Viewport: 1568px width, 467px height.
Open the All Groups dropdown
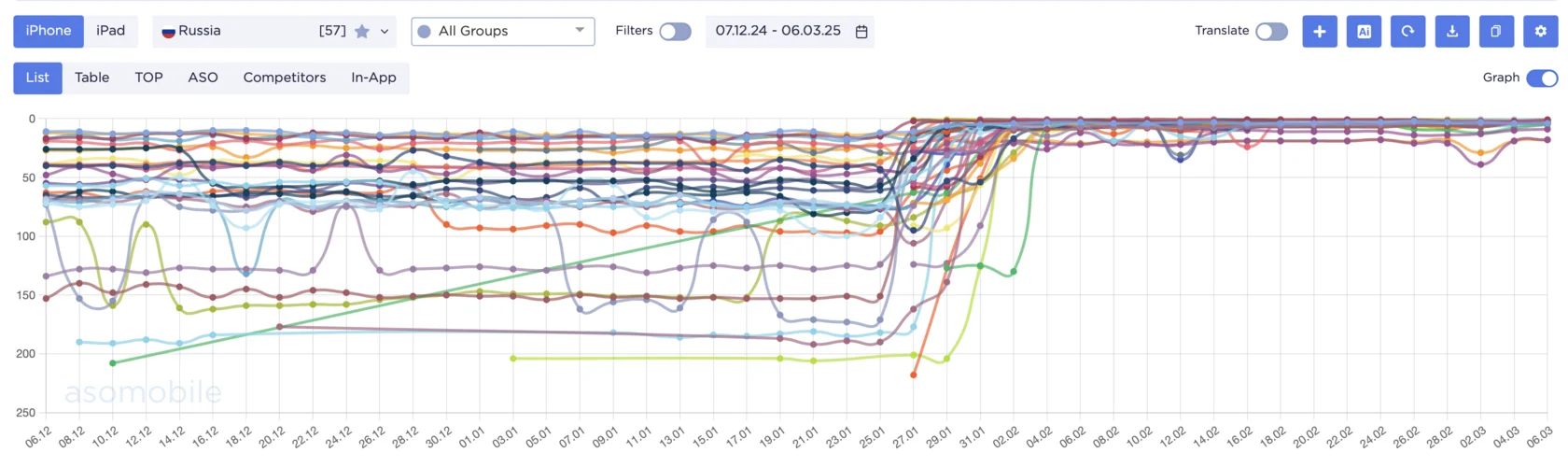(503, 31)
